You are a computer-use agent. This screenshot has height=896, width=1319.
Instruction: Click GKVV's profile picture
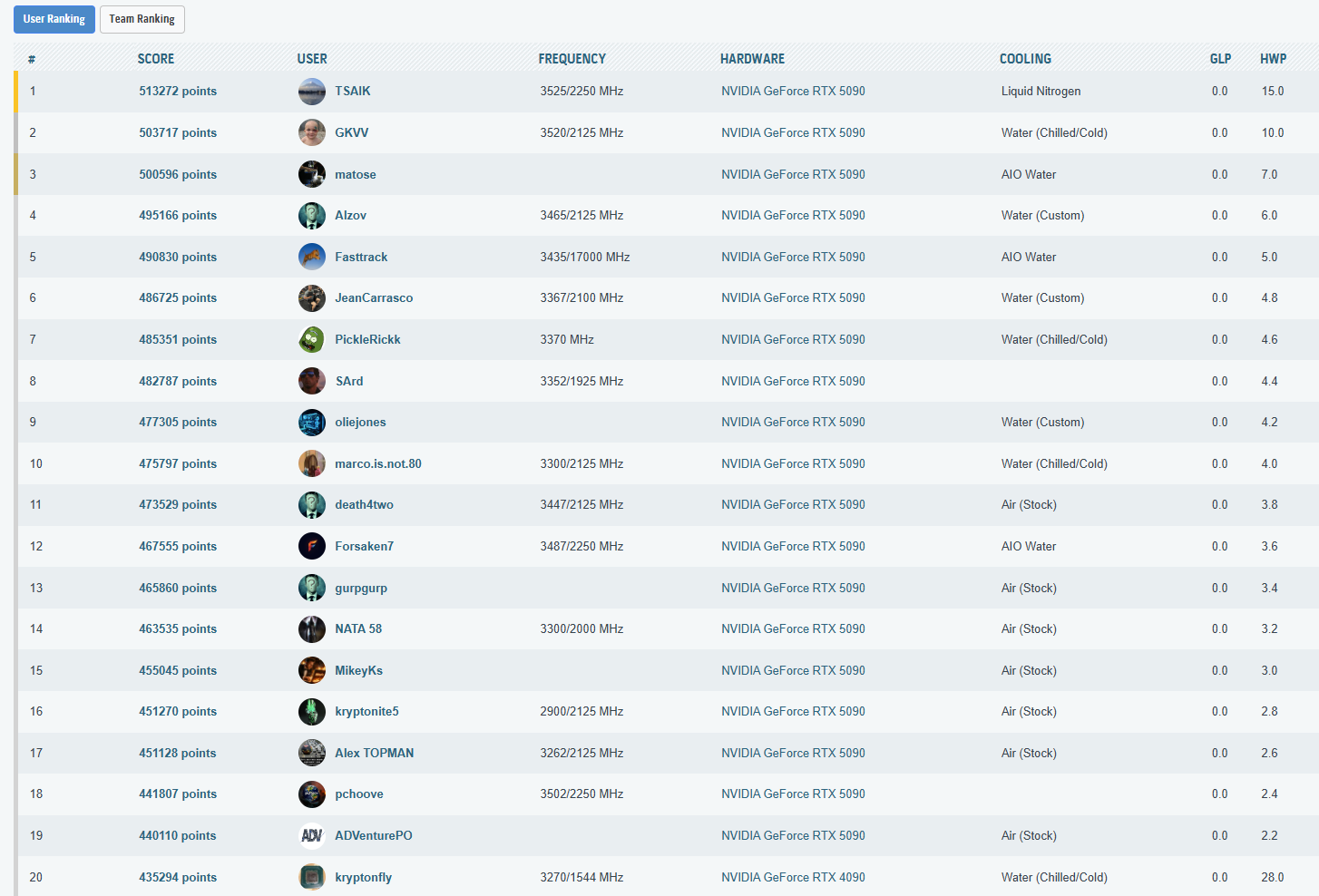311,132
